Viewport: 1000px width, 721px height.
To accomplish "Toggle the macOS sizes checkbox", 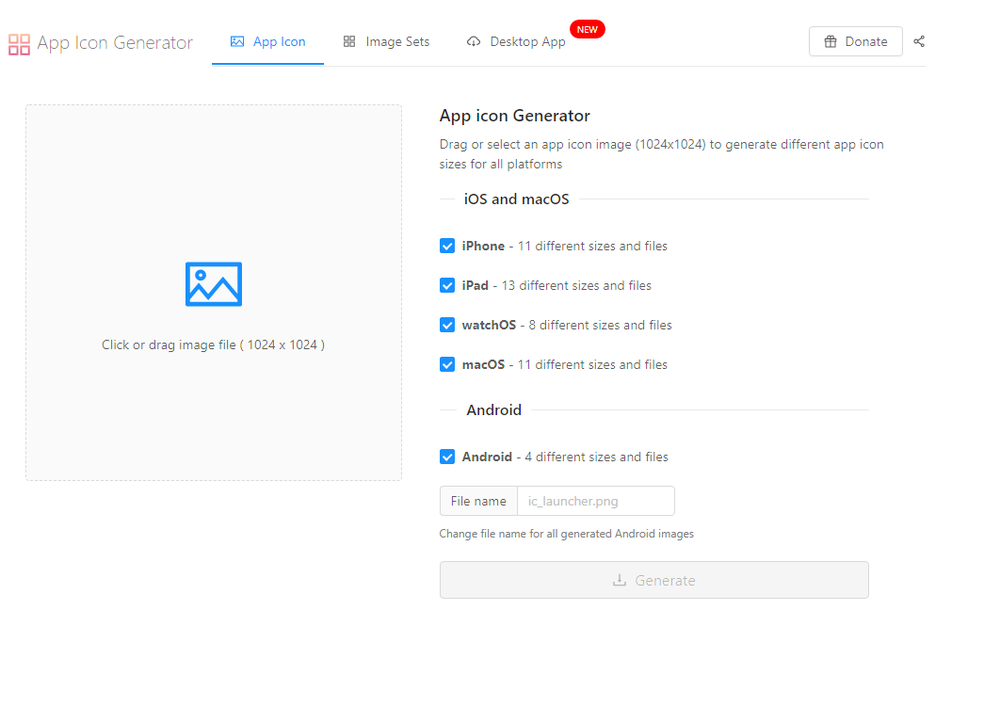I will tap(447, 364).
